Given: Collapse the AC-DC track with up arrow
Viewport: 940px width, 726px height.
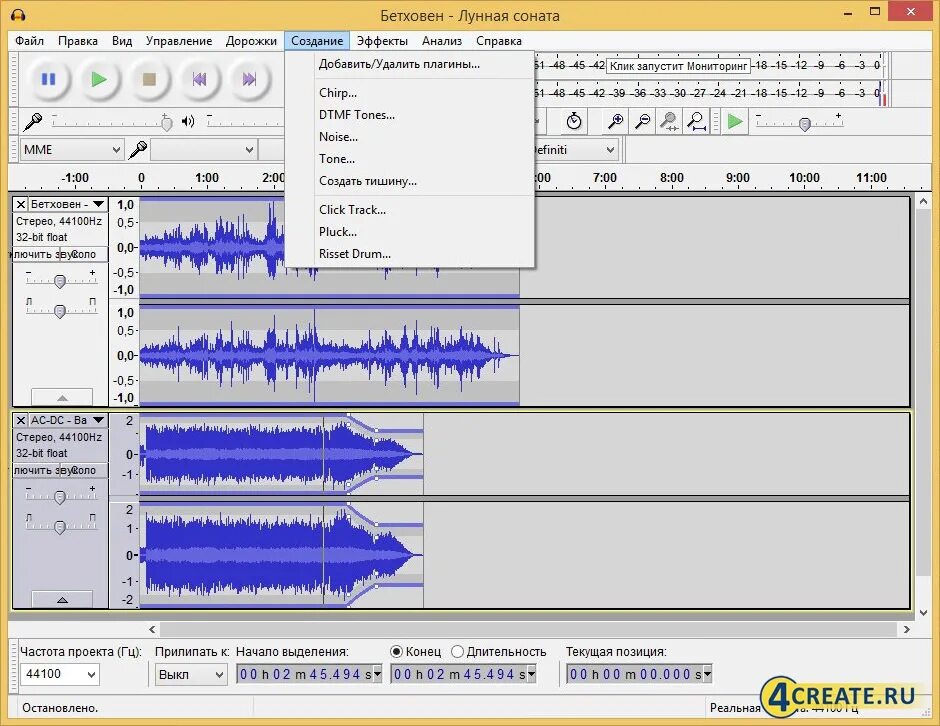Looking at the screenshot, I should tap(62, 599).
